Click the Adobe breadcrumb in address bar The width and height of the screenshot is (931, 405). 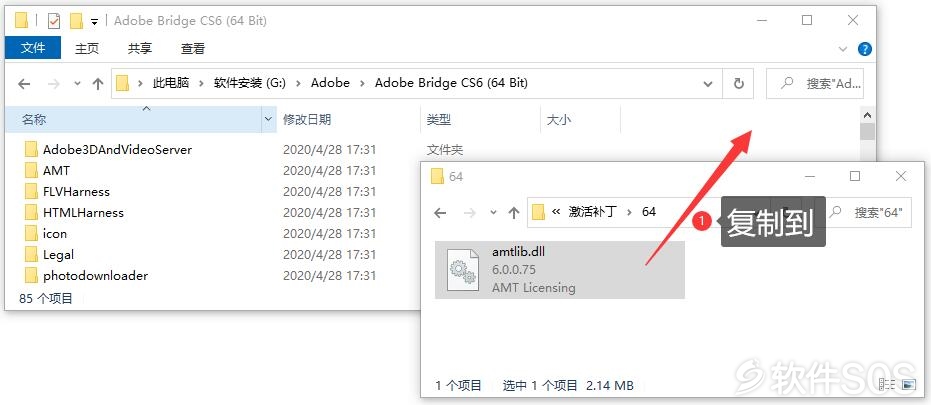(330, 83)
